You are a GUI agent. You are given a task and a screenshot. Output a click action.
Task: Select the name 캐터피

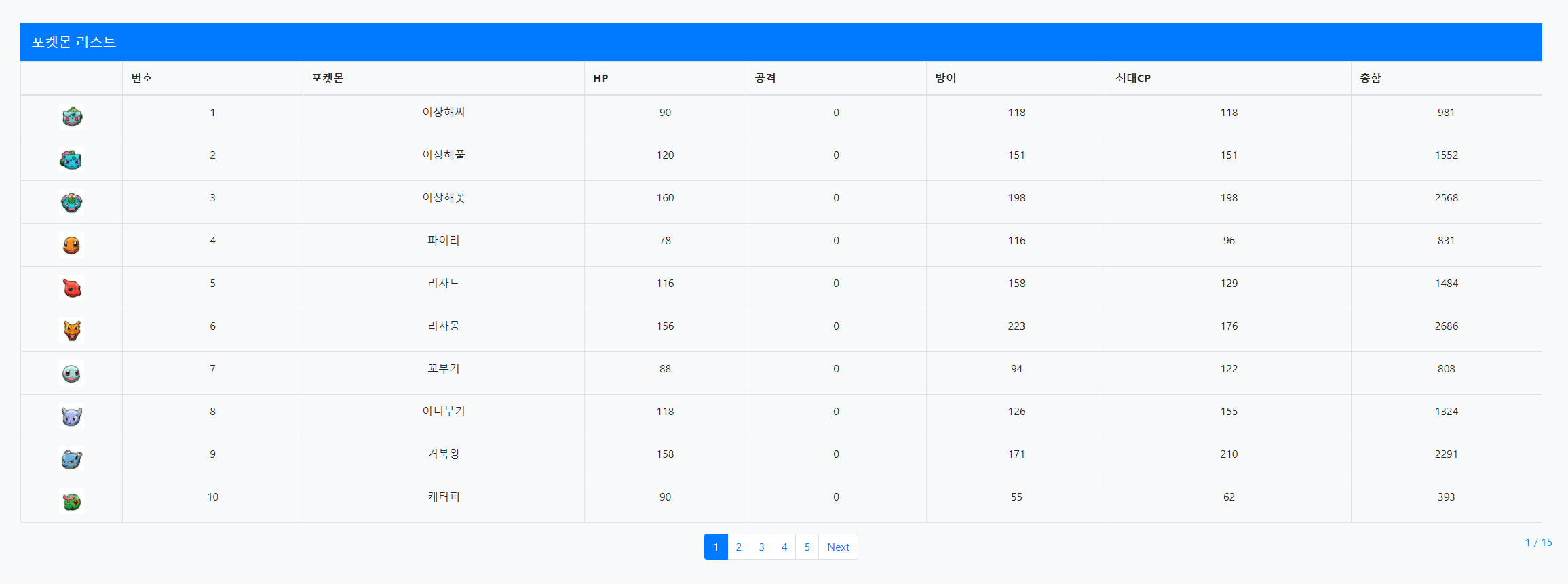(444, 497)
